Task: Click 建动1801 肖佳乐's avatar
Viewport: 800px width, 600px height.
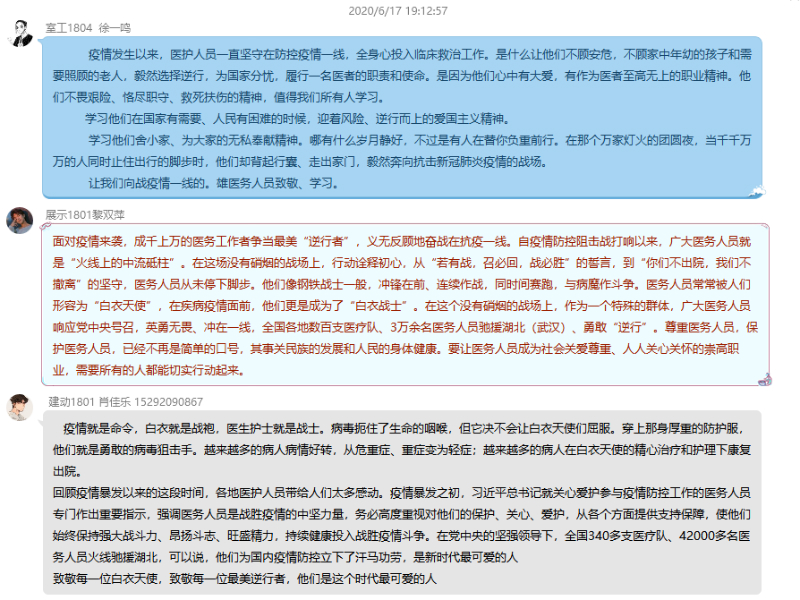Action: [x=20, y=407]
